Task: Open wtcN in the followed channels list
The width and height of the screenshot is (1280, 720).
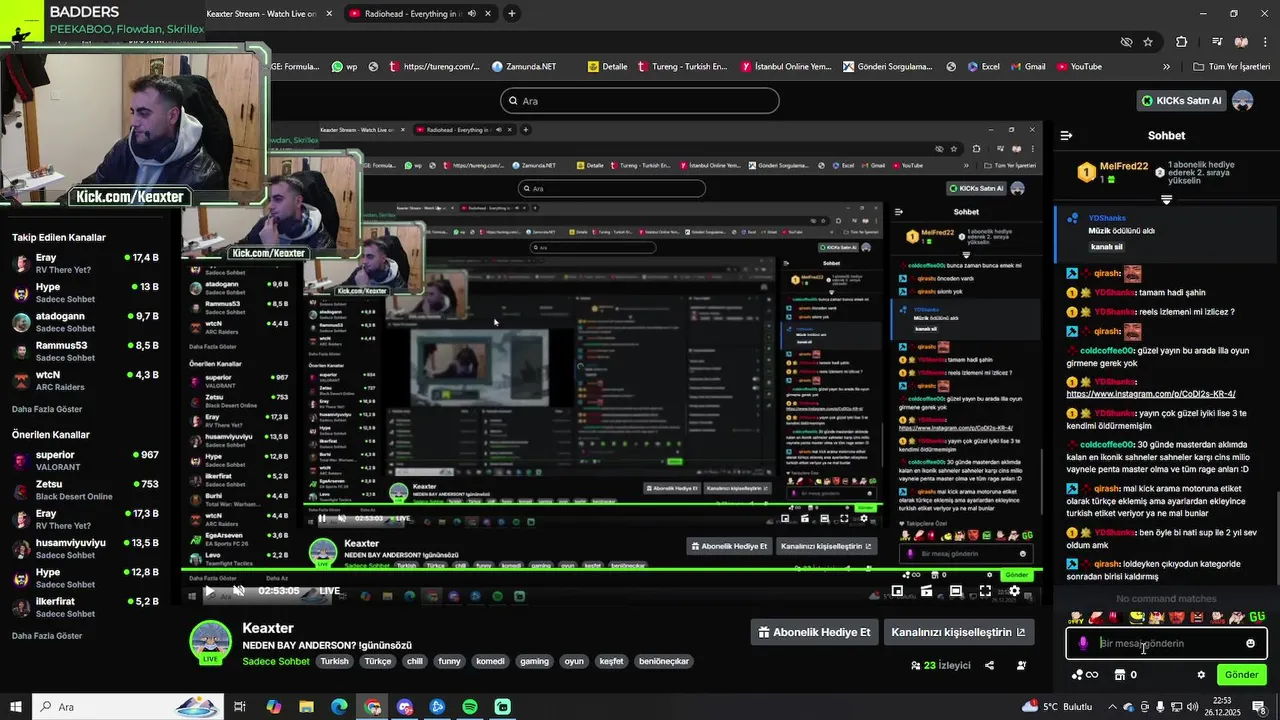Action: click(85, 381)
